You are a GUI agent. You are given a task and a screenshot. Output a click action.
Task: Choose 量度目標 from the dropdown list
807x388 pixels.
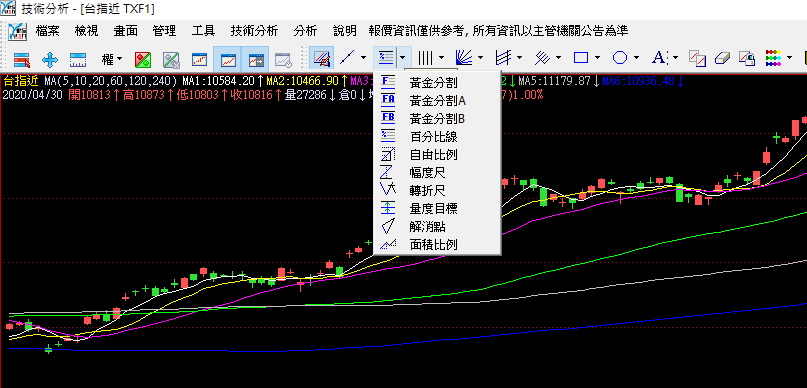[437, 208]
